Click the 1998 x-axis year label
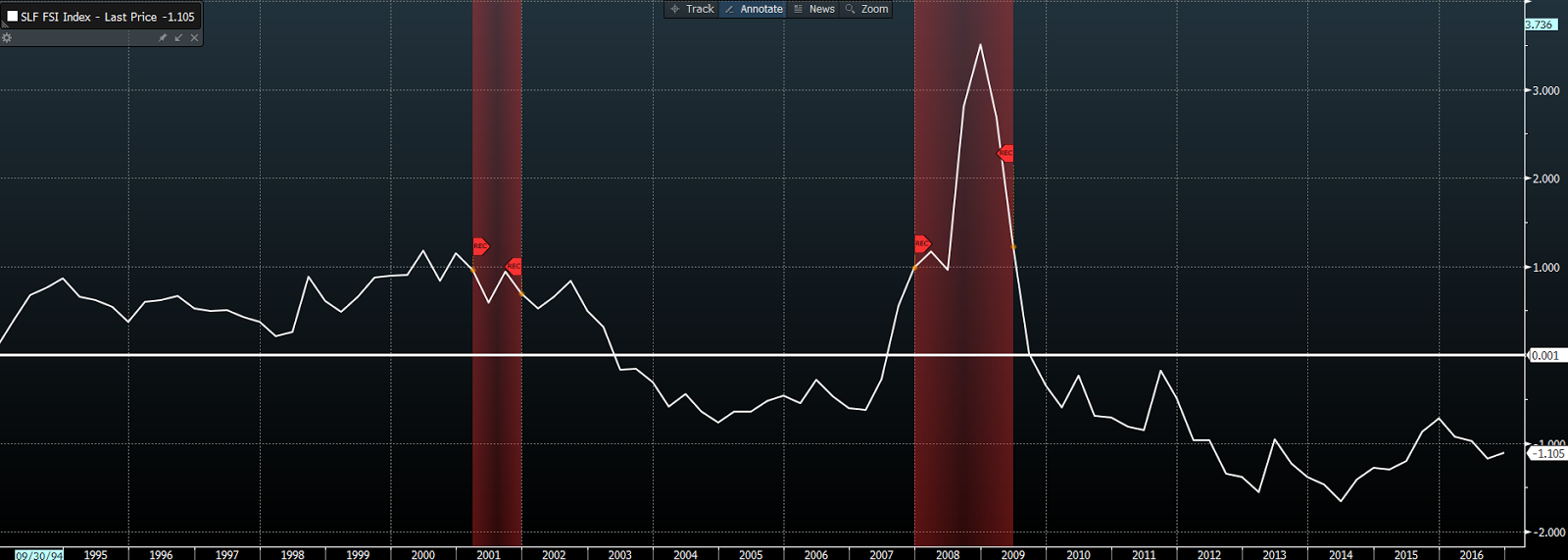1568x560 pixels. pos(292,554)
